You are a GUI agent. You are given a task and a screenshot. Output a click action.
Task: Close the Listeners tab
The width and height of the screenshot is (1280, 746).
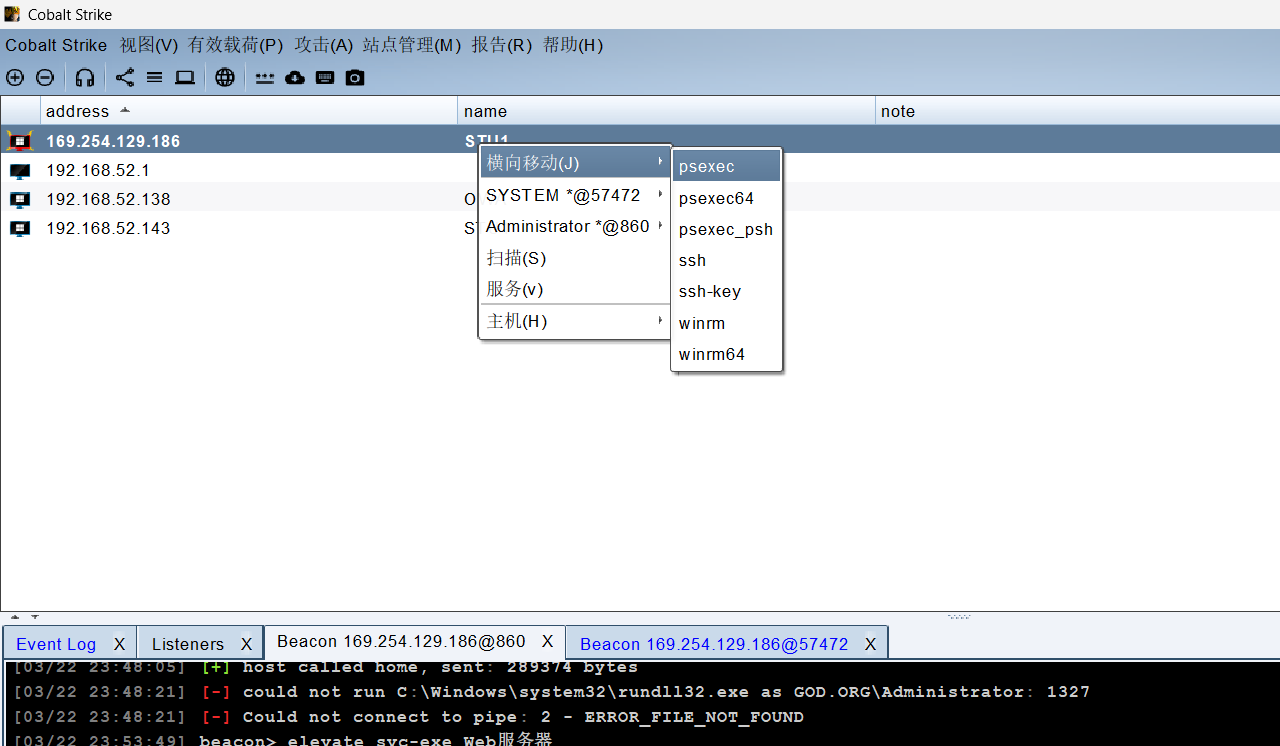(x=246, y=644)
